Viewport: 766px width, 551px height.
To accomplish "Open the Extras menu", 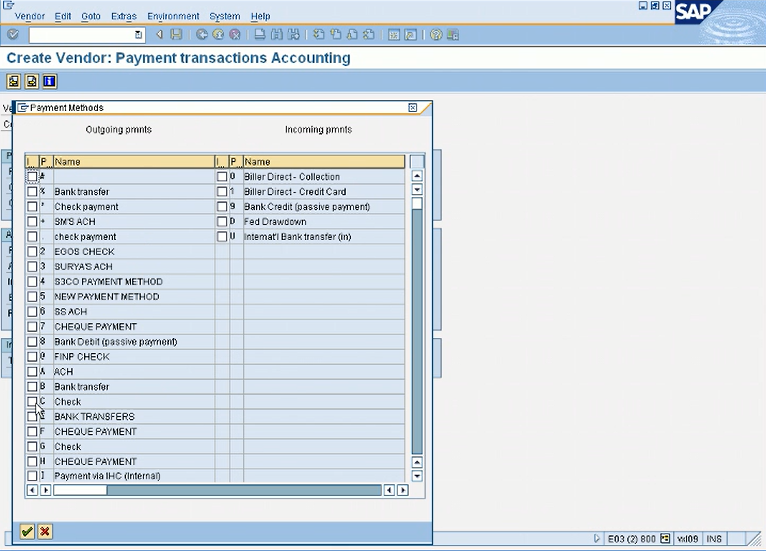I will click(x=124, y=16).
